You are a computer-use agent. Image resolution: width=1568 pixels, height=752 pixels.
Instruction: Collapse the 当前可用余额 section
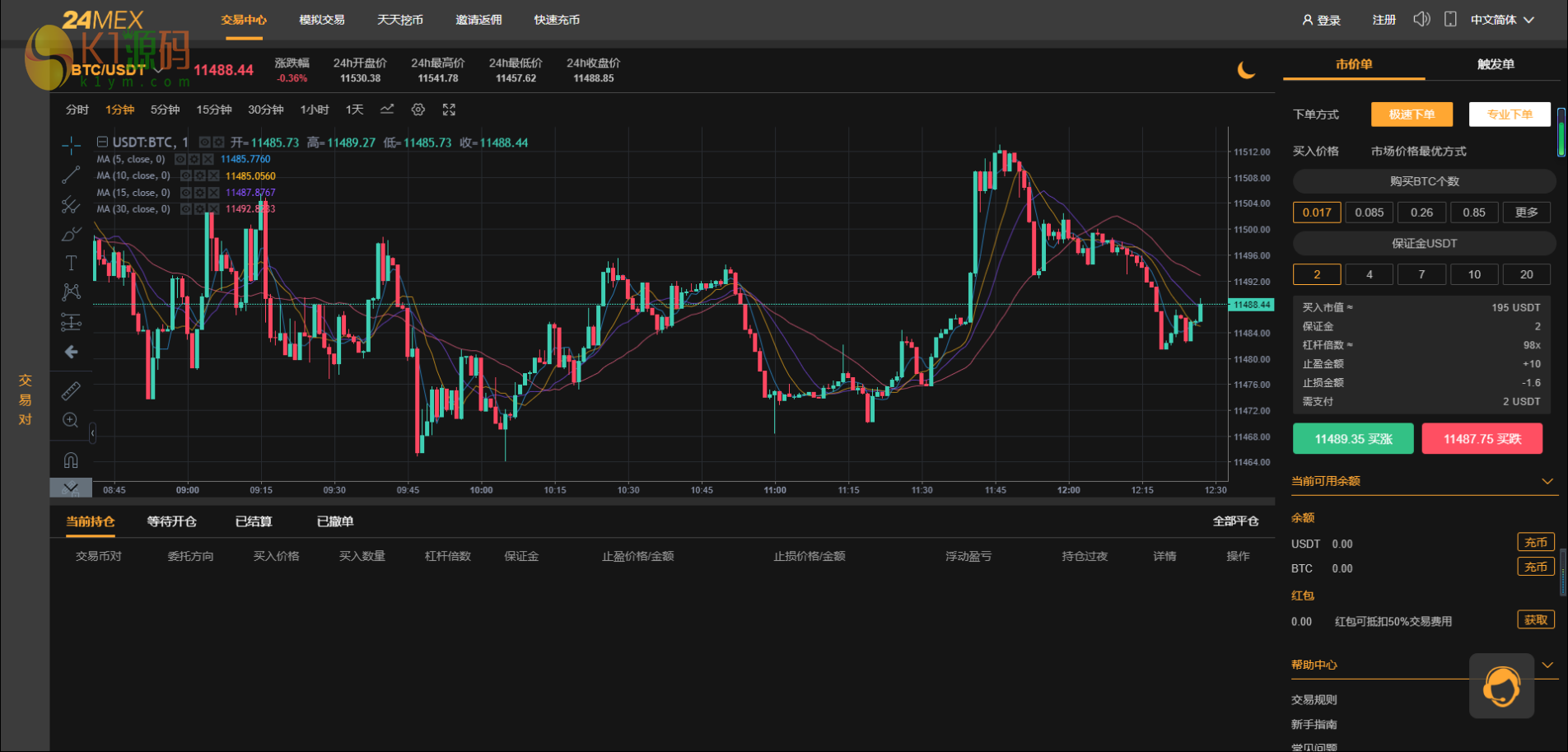pos(1547,481)
